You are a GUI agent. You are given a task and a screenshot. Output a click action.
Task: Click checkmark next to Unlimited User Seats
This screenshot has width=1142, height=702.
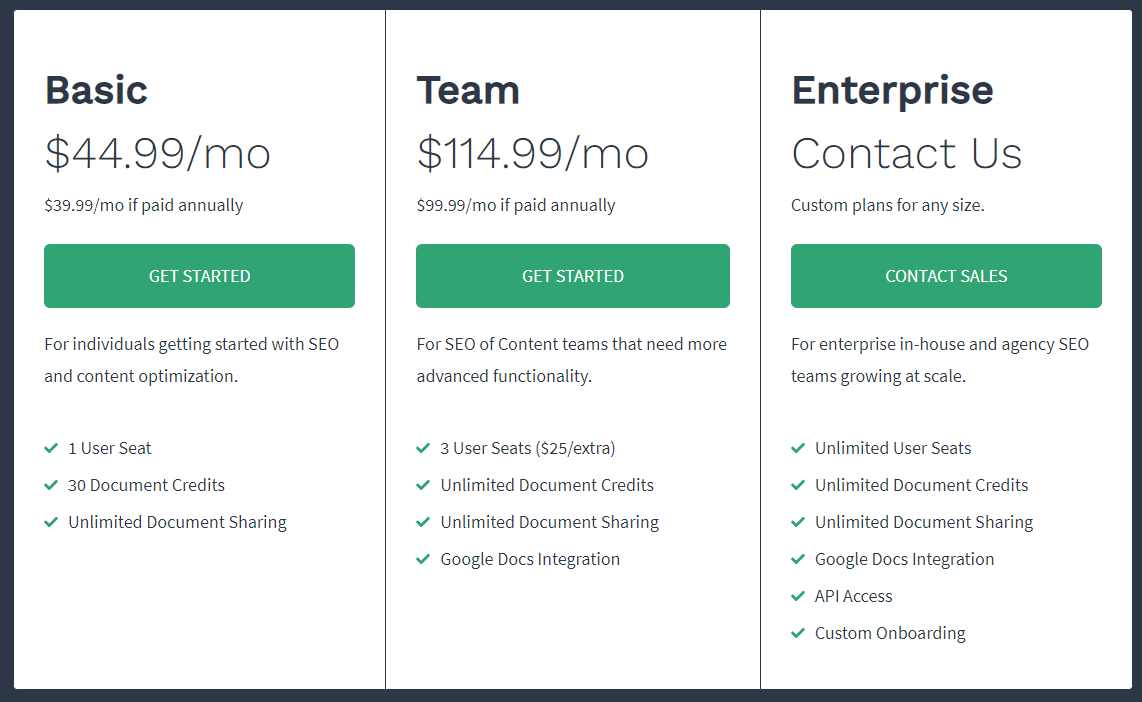(798, 448)
